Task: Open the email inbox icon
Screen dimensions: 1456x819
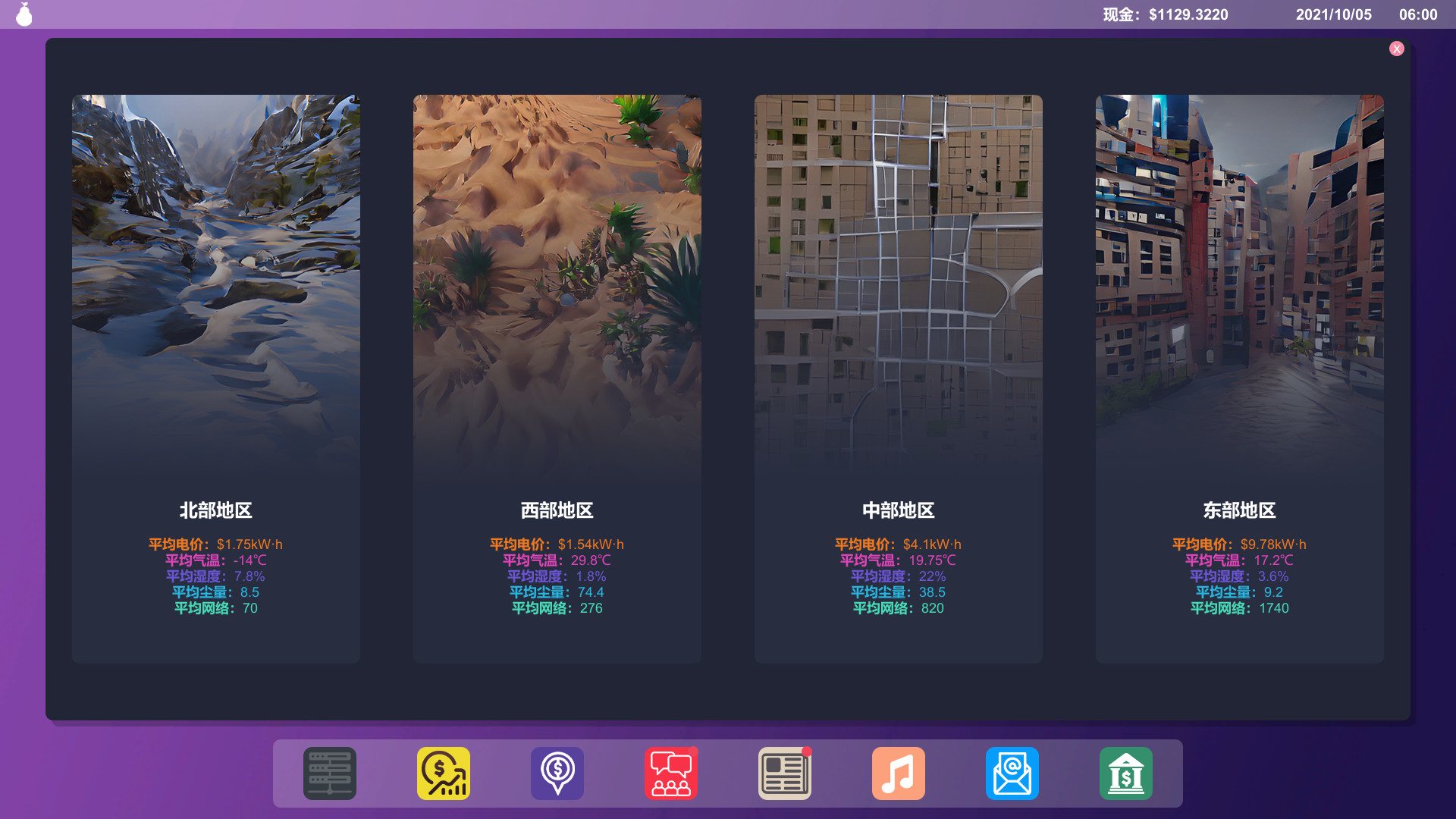Action: (x=1012, y=773)
